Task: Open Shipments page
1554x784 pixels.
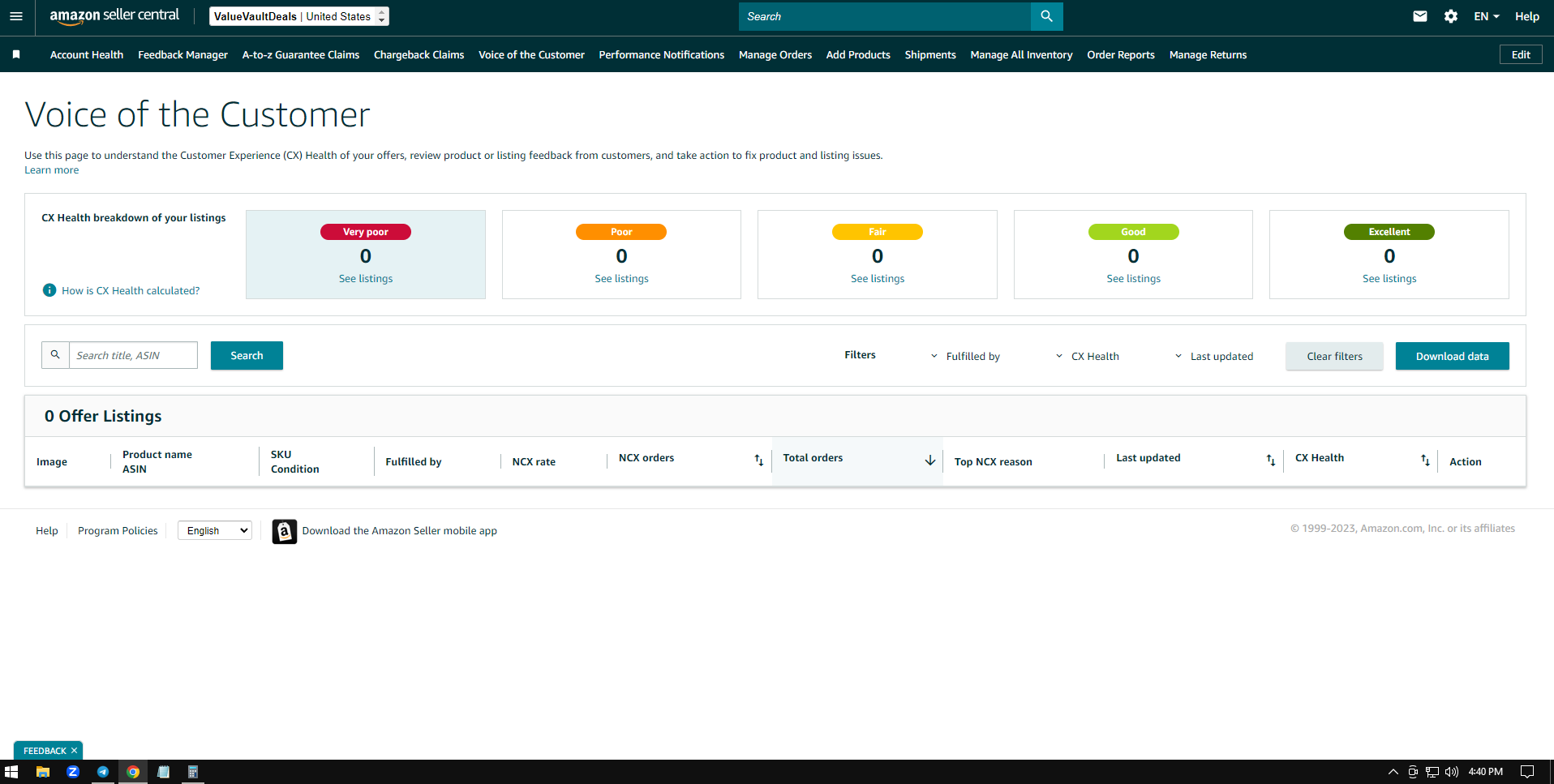Action: tap(930, 54)
